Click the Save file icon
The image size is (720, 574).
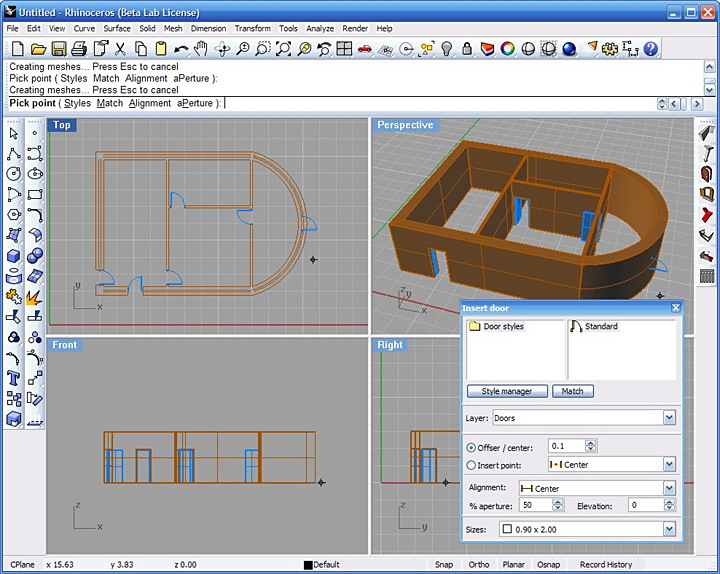pos(58,48)
